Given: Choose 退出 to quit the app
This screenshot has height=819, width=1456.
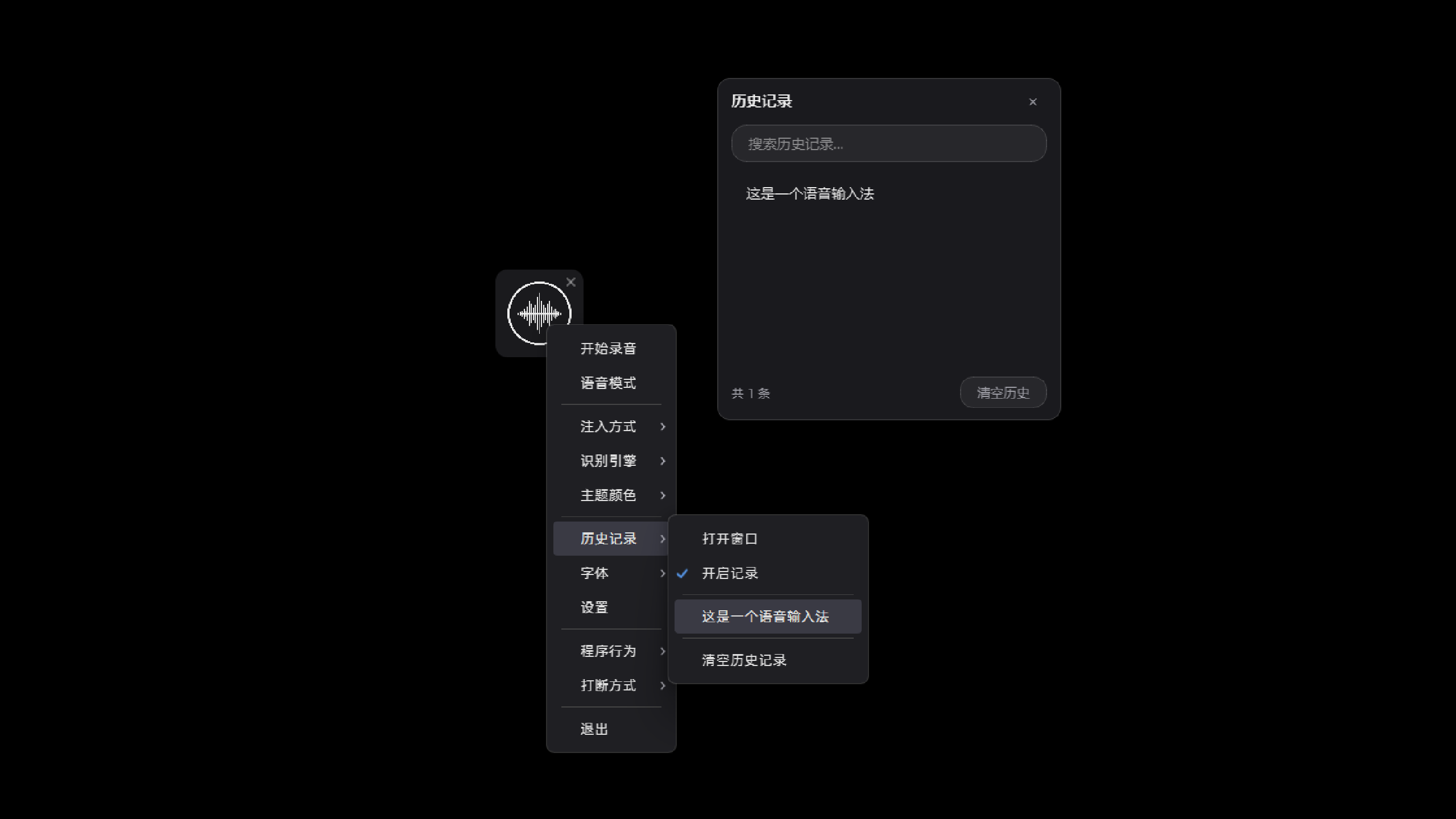Looking at the screenshot, I should (x=611, y=729).
